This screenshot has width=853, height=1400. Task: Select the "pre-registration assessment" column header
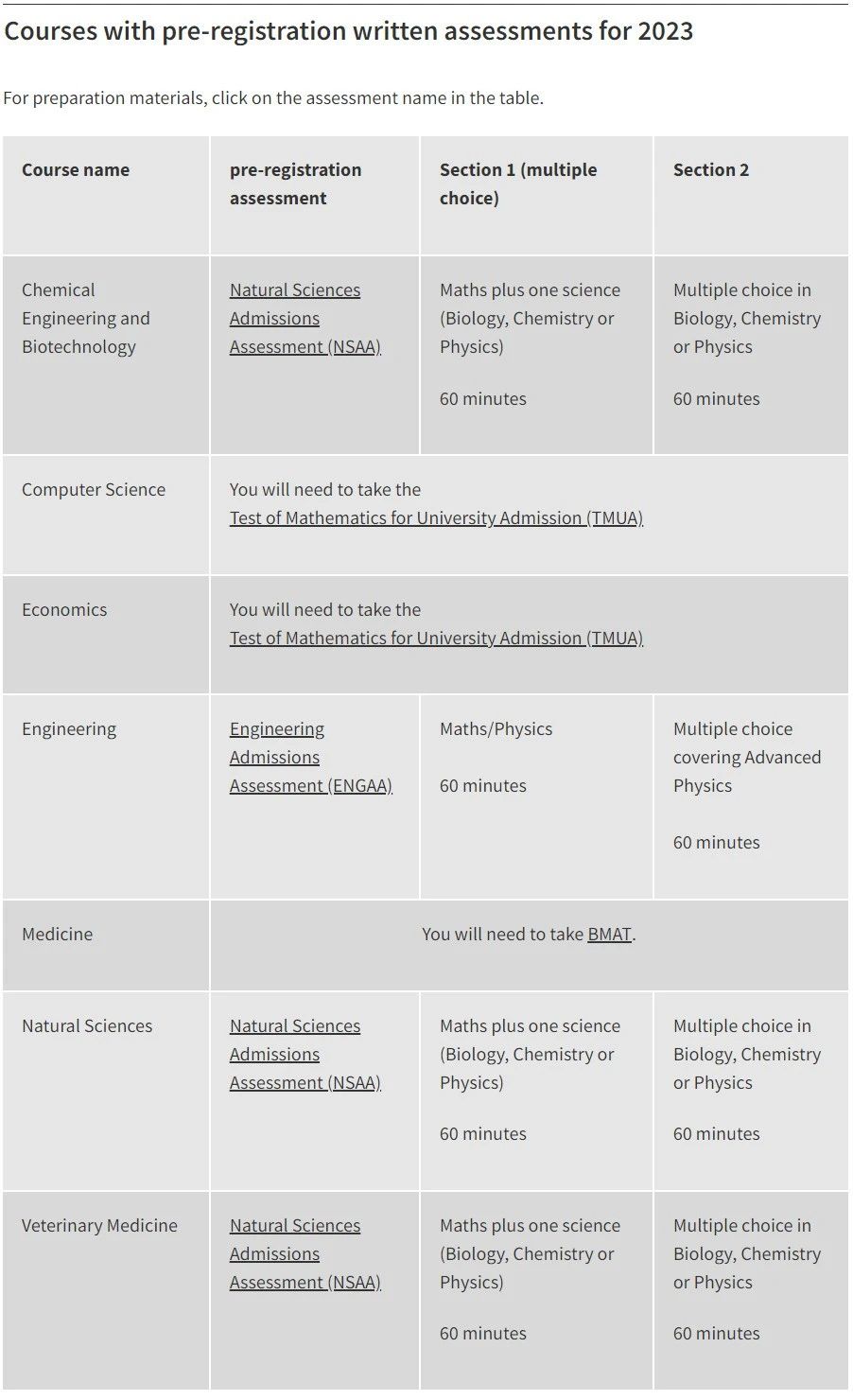click(x=295, y=184)
